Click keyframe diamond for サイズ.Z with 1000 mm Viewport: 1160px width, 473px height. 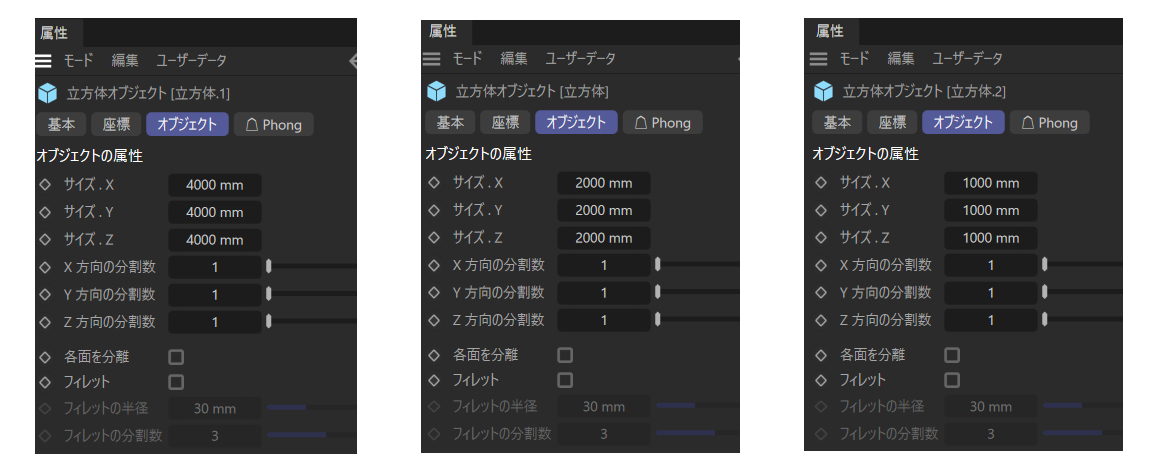pyautogui.click(x=821, y=237)
